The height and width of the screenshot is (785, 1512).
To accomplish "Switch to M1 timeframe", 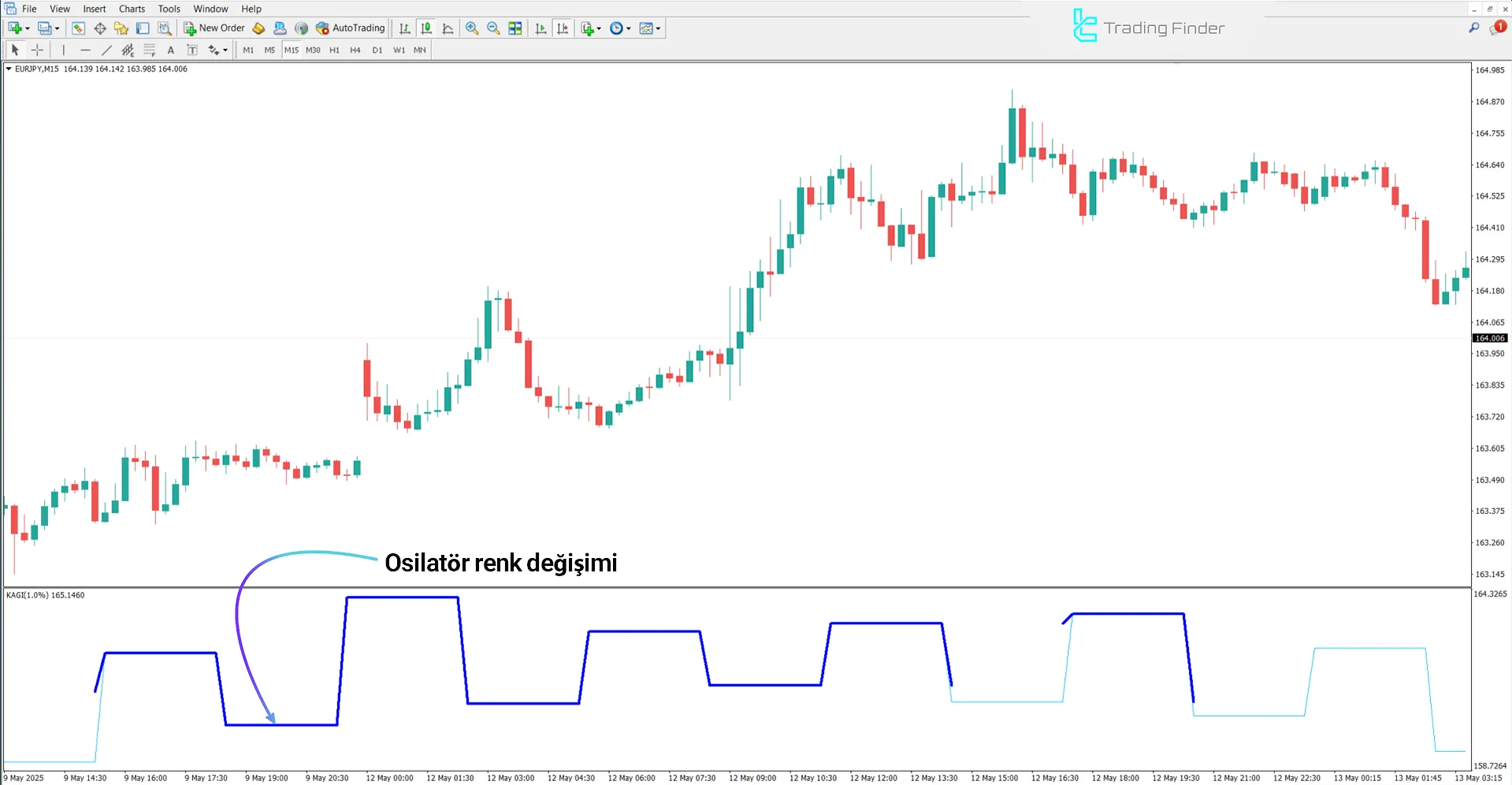I will click(248, 50).
